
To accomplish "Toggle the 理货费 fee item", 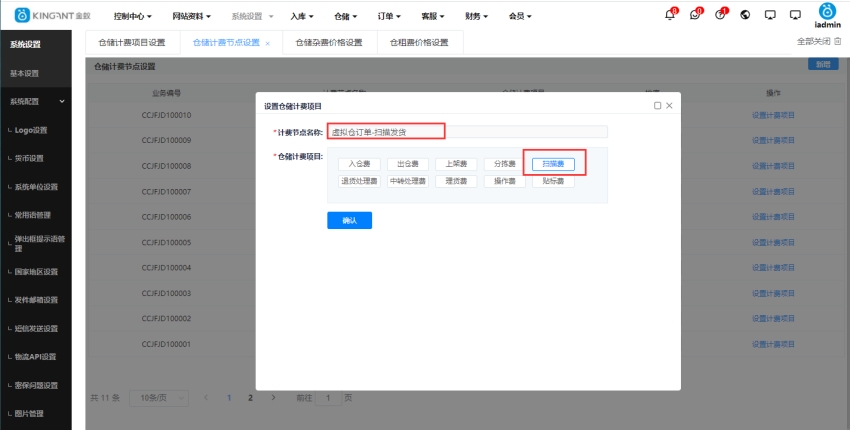I will 456,181.
